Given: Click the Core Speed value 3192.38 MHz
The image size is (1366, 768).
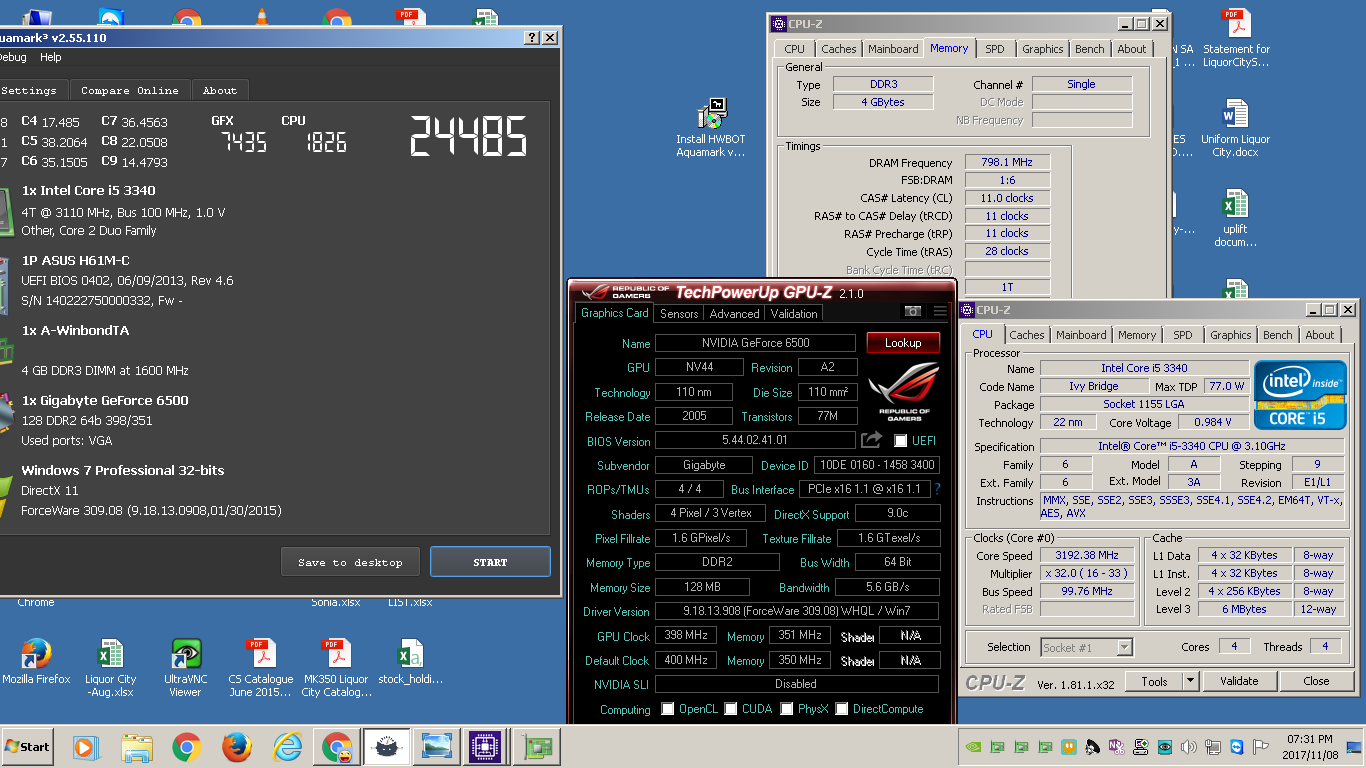Looking at the screenshot, I should coord(1087,555).
